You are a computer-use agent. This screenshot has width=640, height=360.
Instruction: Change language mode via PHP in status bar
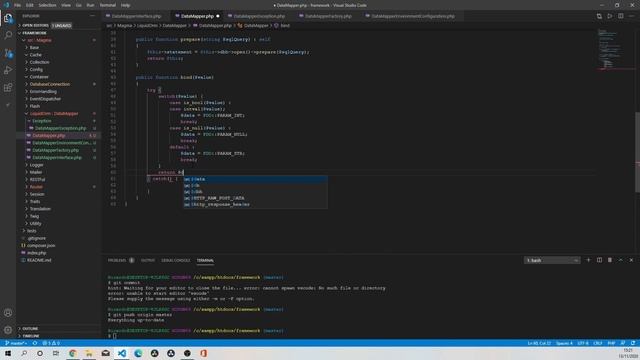coord(611,343)
